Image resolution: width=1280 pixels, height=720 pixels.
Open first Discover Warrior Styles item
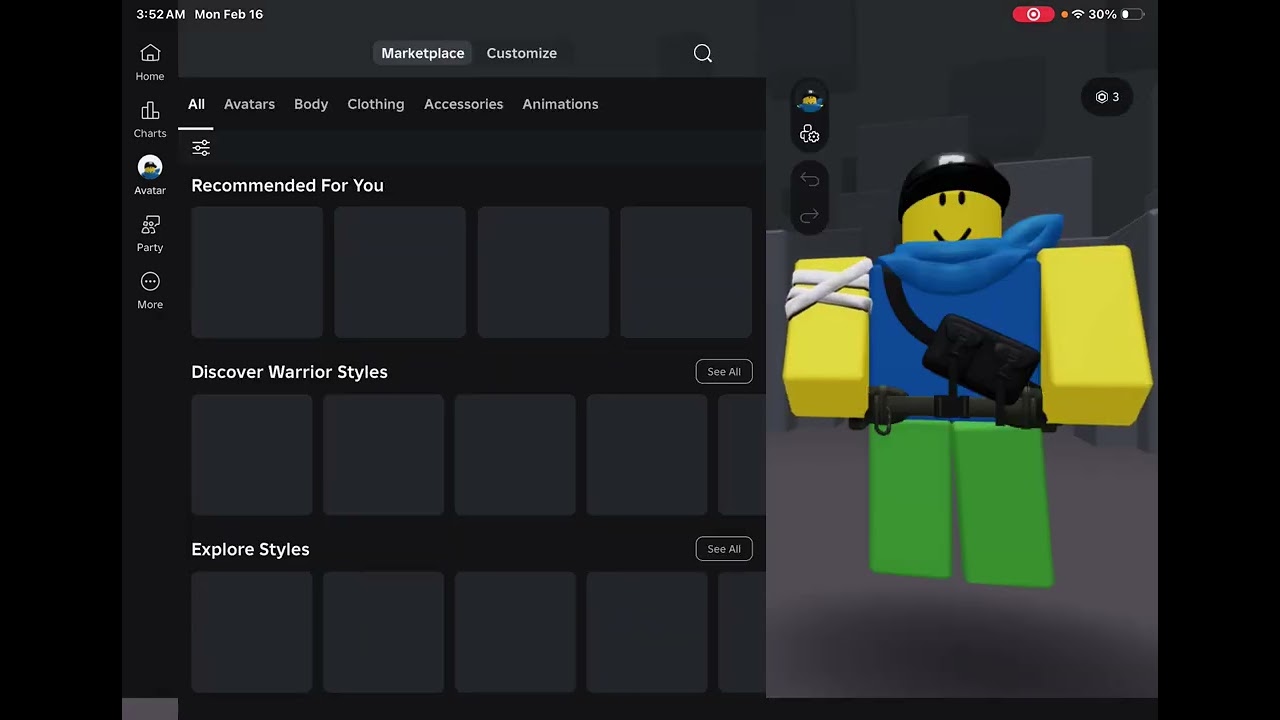pos(252,455)
